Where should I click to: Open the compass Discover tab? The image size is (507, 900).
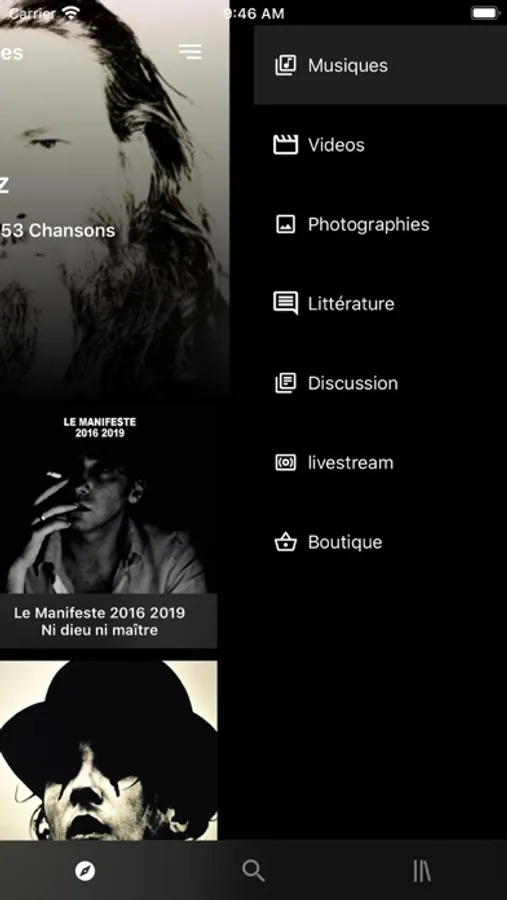(x=85, y=871)
